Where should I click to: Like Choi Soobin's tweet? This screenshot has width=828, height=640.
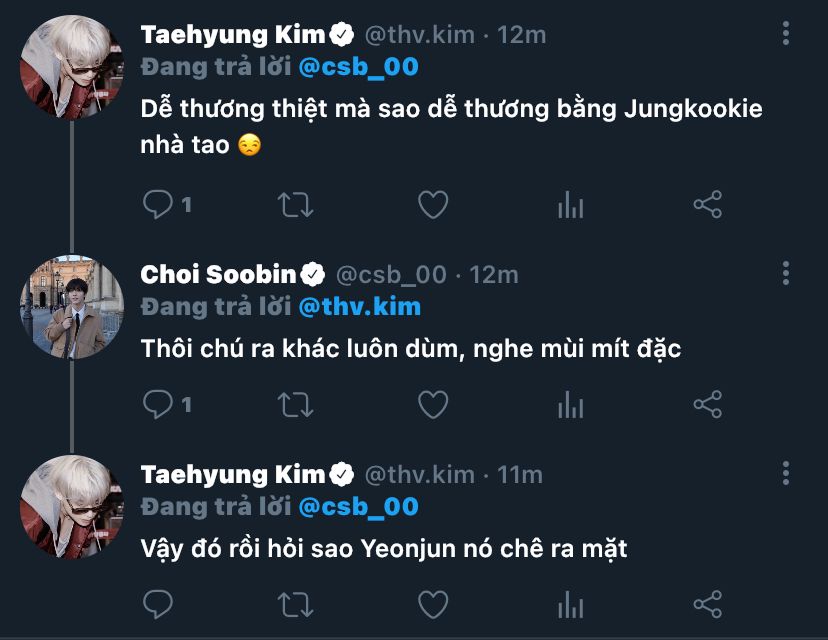(432, 404)
